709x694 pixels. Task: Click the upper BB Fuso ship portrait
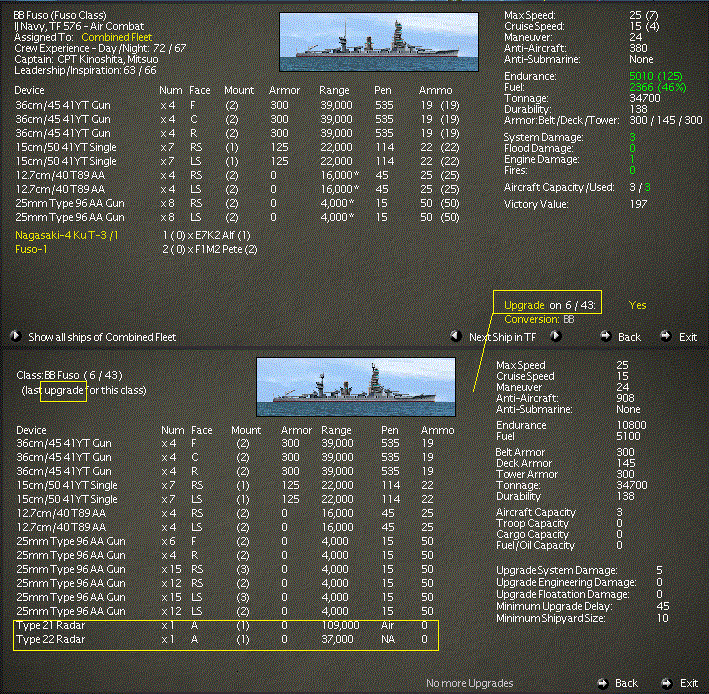pyautogui.click(x=379, y=42)
